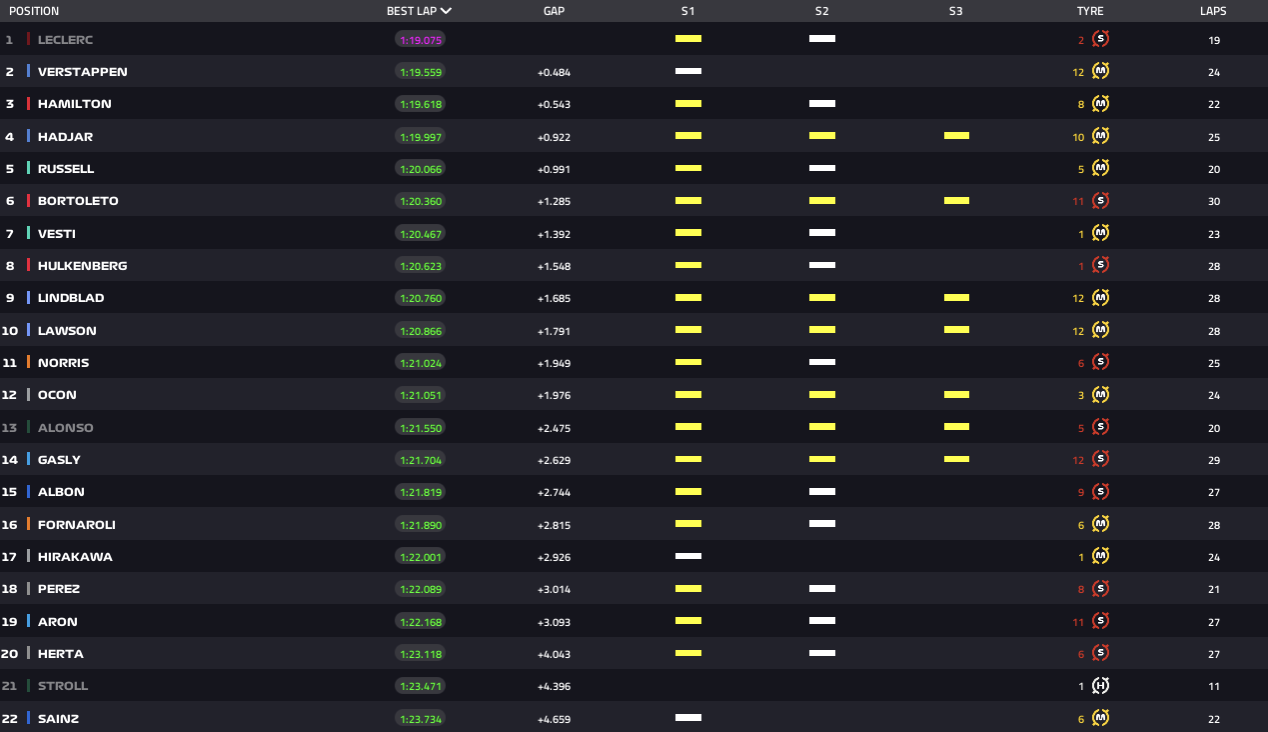Screen dimensions: 1268x732
Task: Click Herta's best lap 1:23.118
Action: pyautogui.click(x=420, y=654)
